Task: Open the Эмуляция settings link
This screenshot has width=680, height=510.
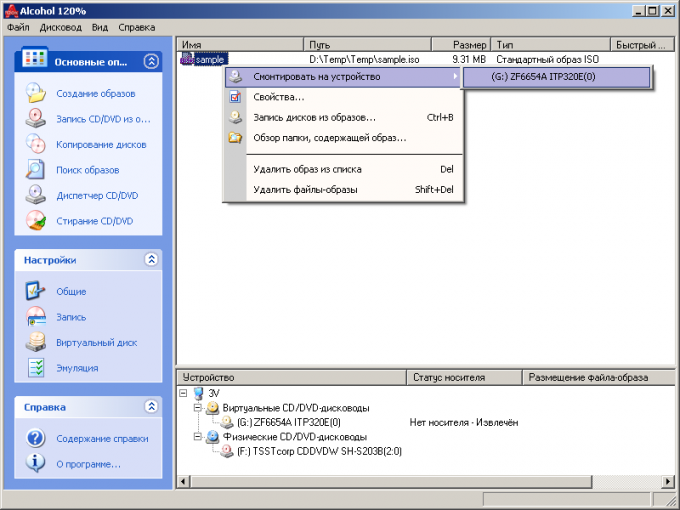Action: 77,368
